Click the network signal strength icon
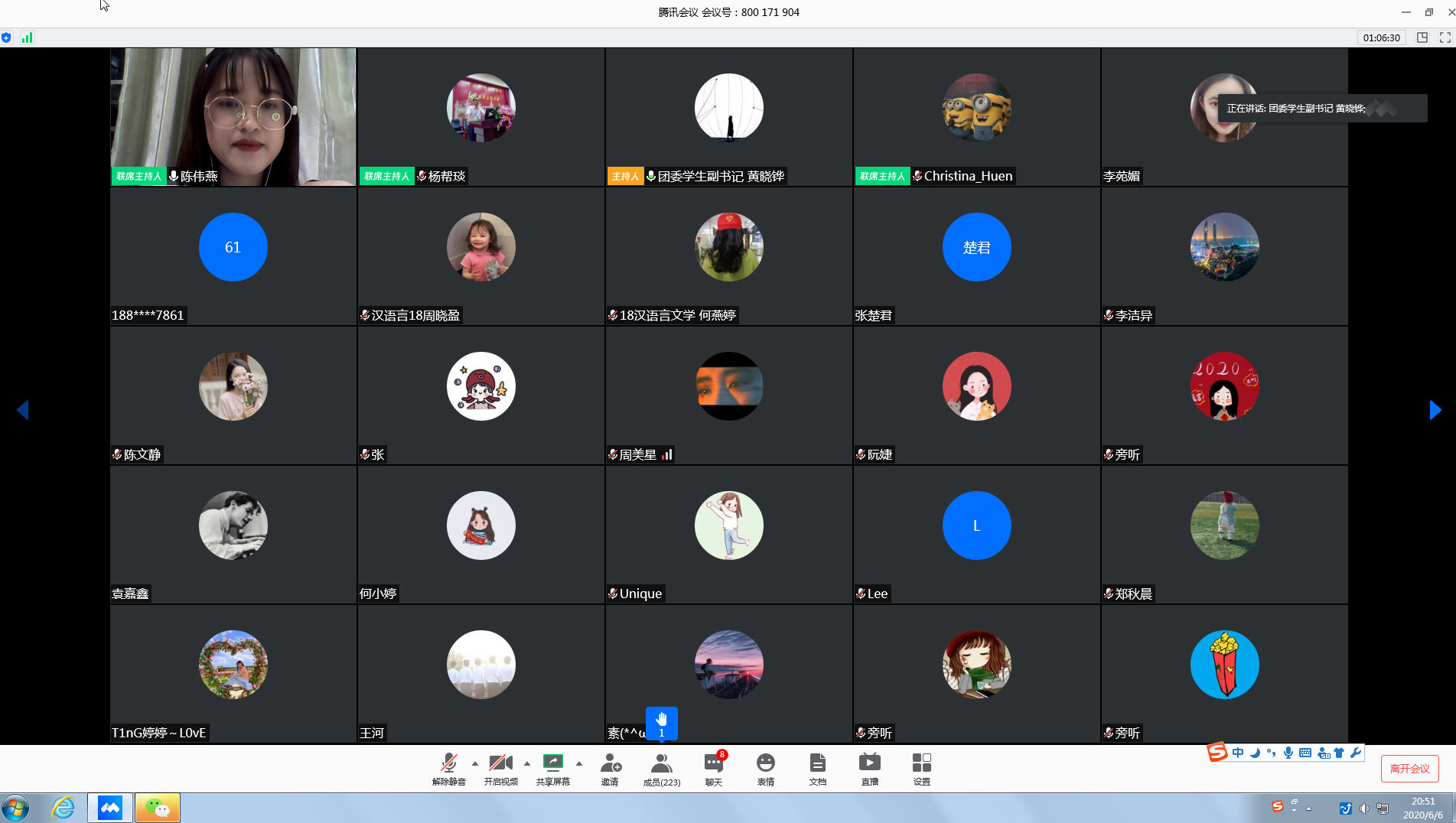Screen dimensions: 1456x823 [x=27, y=37]
